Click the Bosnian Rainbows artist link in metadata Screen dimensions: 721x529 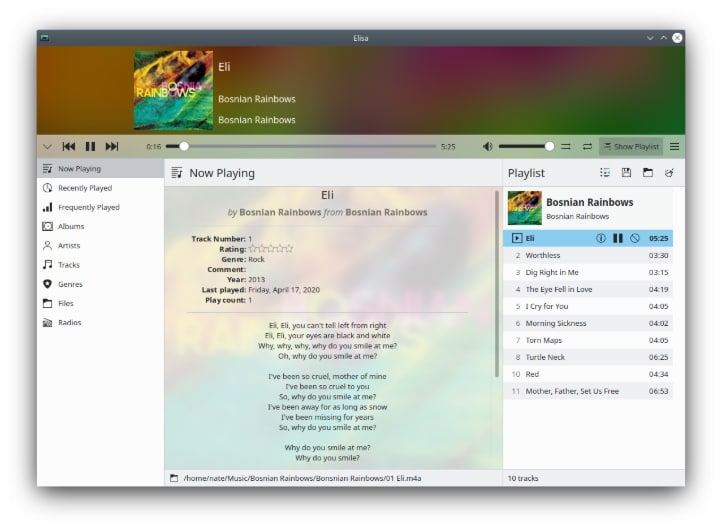[x=280, y=212]
